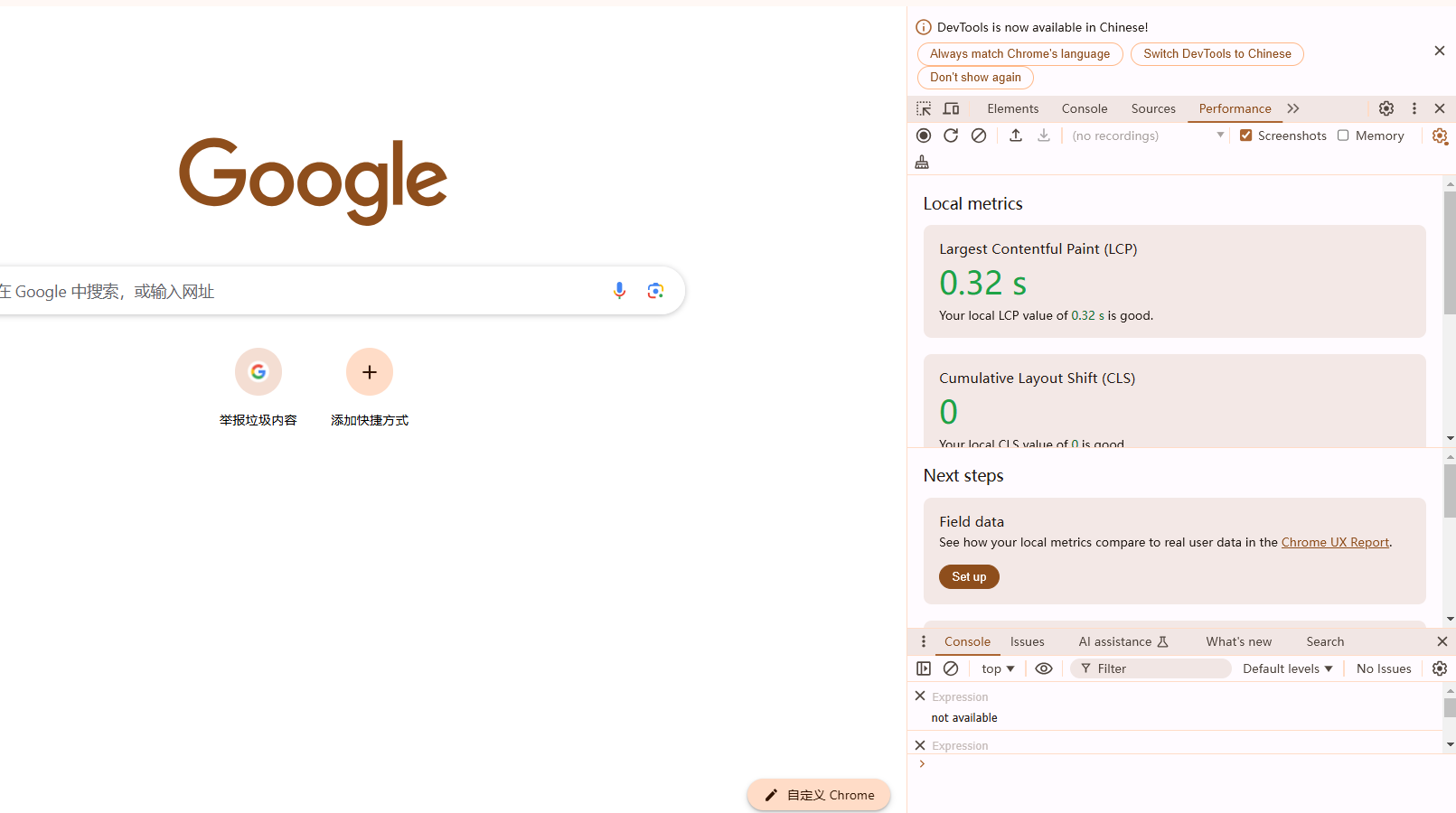1456x813 pixels.
Task: Select the inspect element picker icon
Action: (923, 108)
